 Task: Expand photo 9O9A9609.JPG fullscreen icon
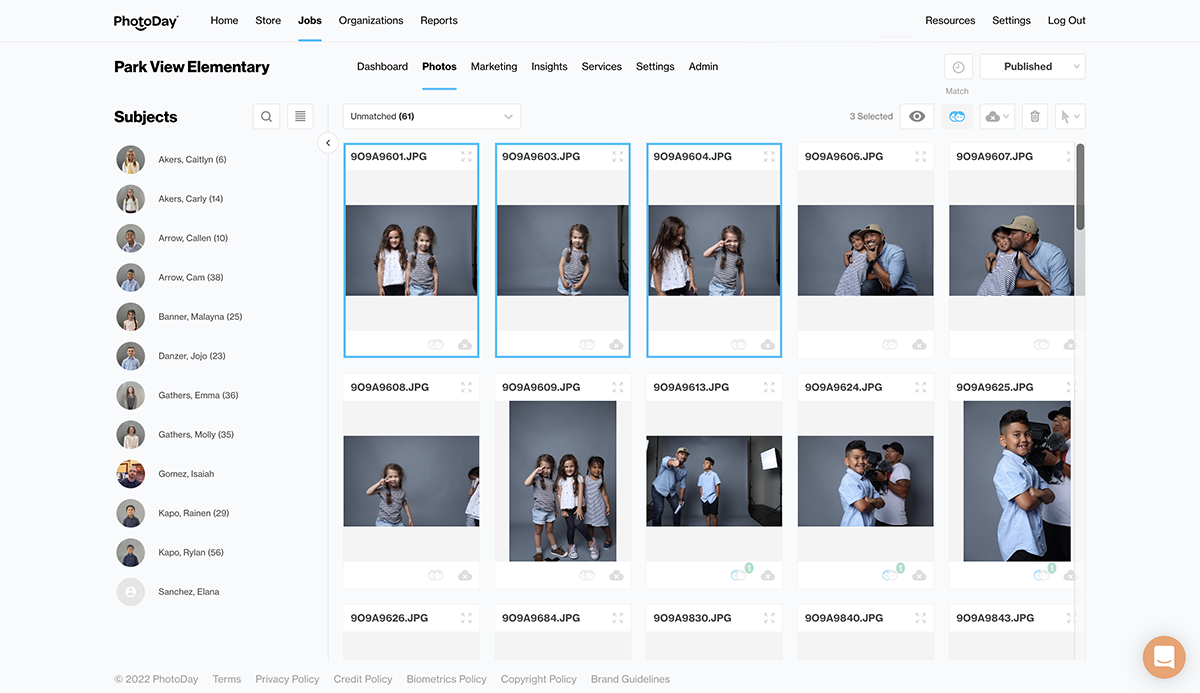617,387
